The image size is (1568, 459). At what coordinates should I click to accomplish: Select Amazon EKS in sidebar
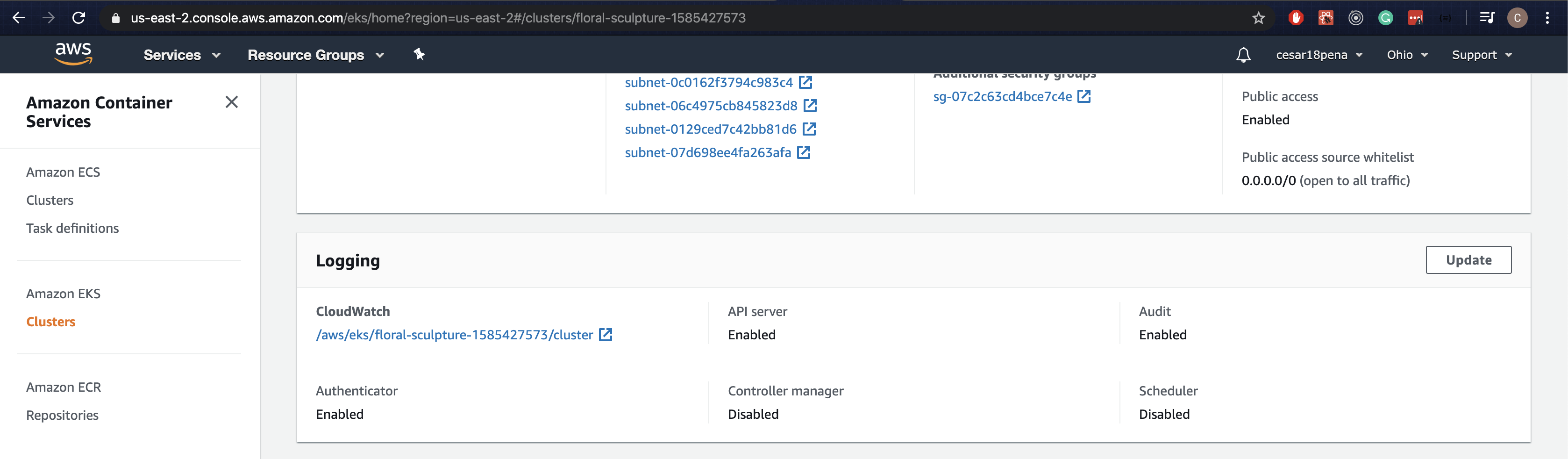coord(63,294)
